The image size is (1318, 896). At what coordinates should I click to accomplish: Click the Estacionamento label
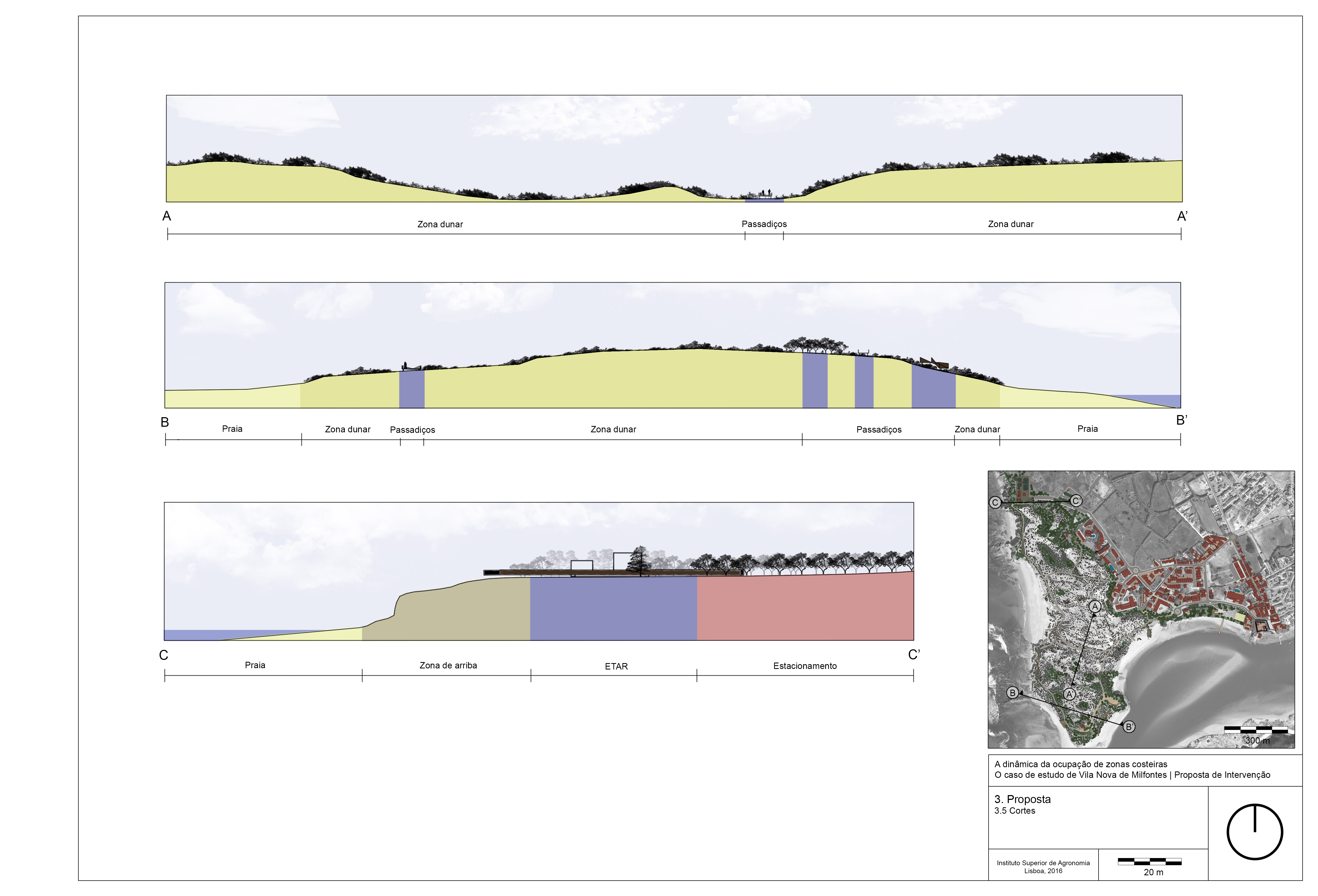(x=805, y=666)
